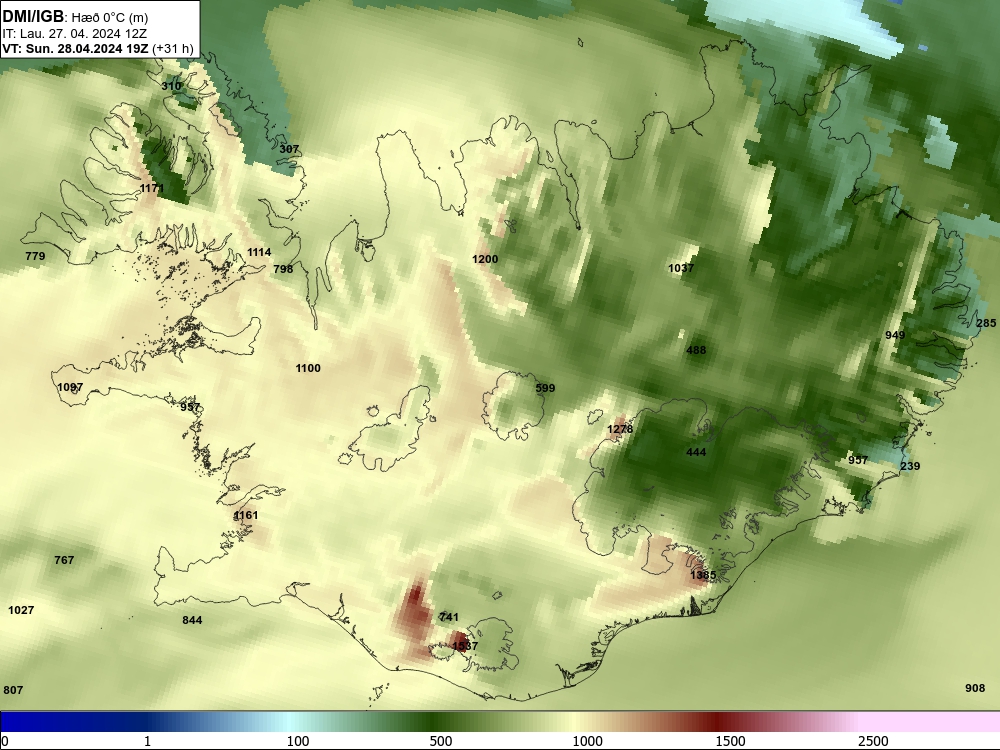This screenshot has width=1000, height=750.
Task: Click the 779 height value off the west coast
Action: (x=35, y=256)
